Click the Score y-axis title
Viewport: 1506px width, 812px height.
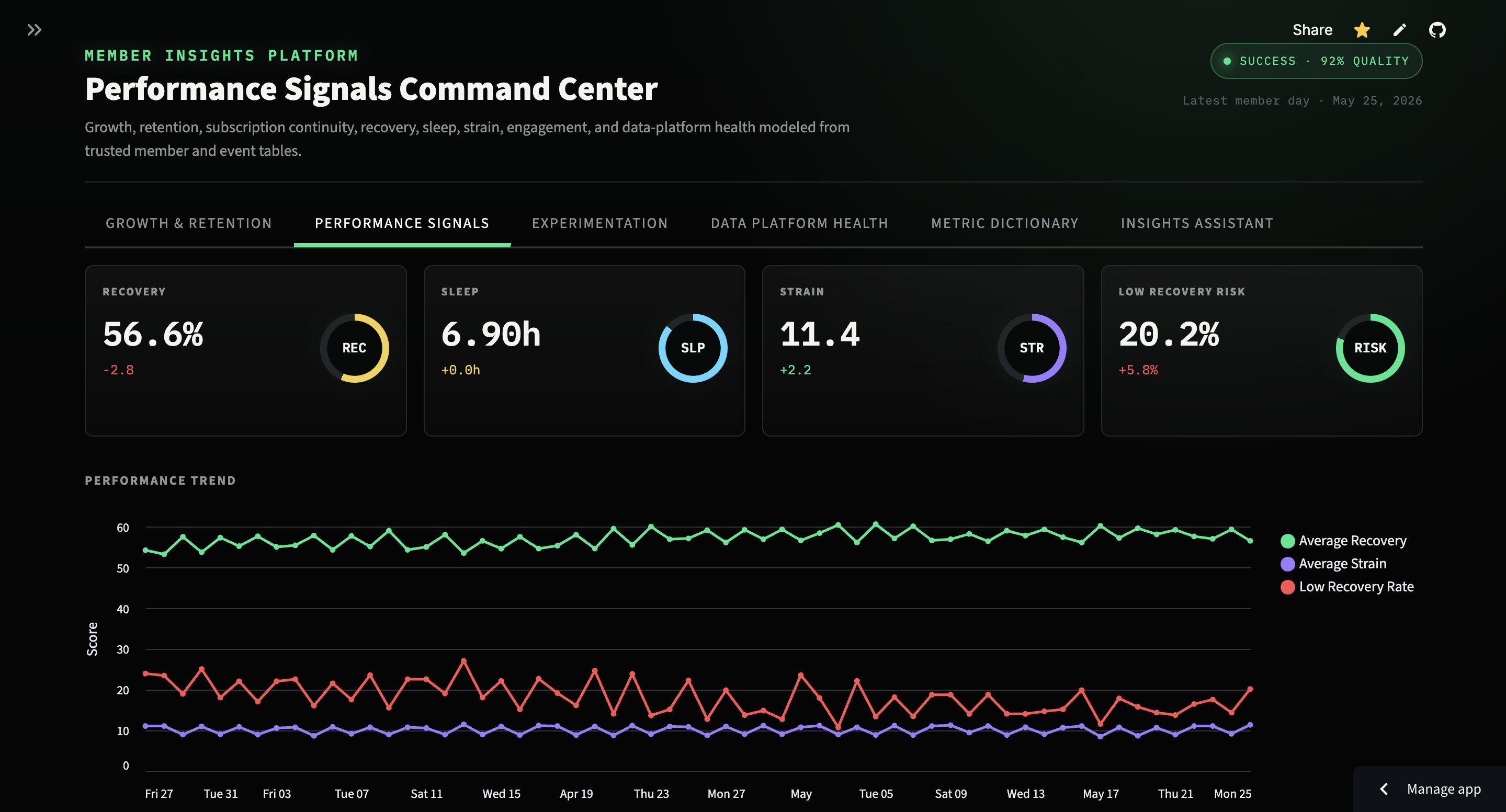(x=93, y=639)
